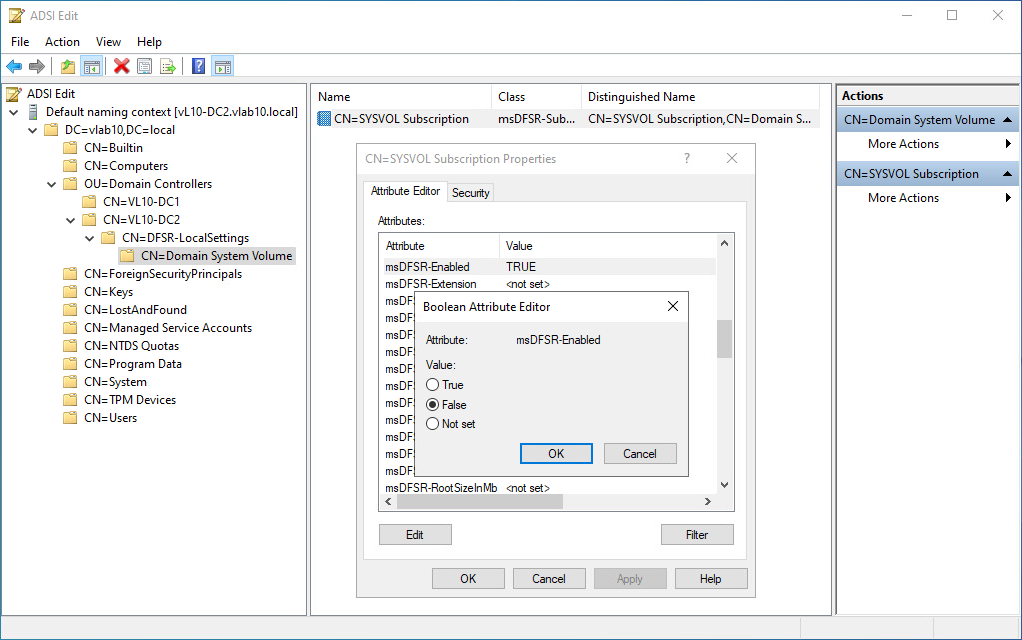Image resolution: width=1022 pixels, height=640 pixels.
Task: Collapse the CN=VL10-DC2 tree node
Action: click(x=70, y=220)
